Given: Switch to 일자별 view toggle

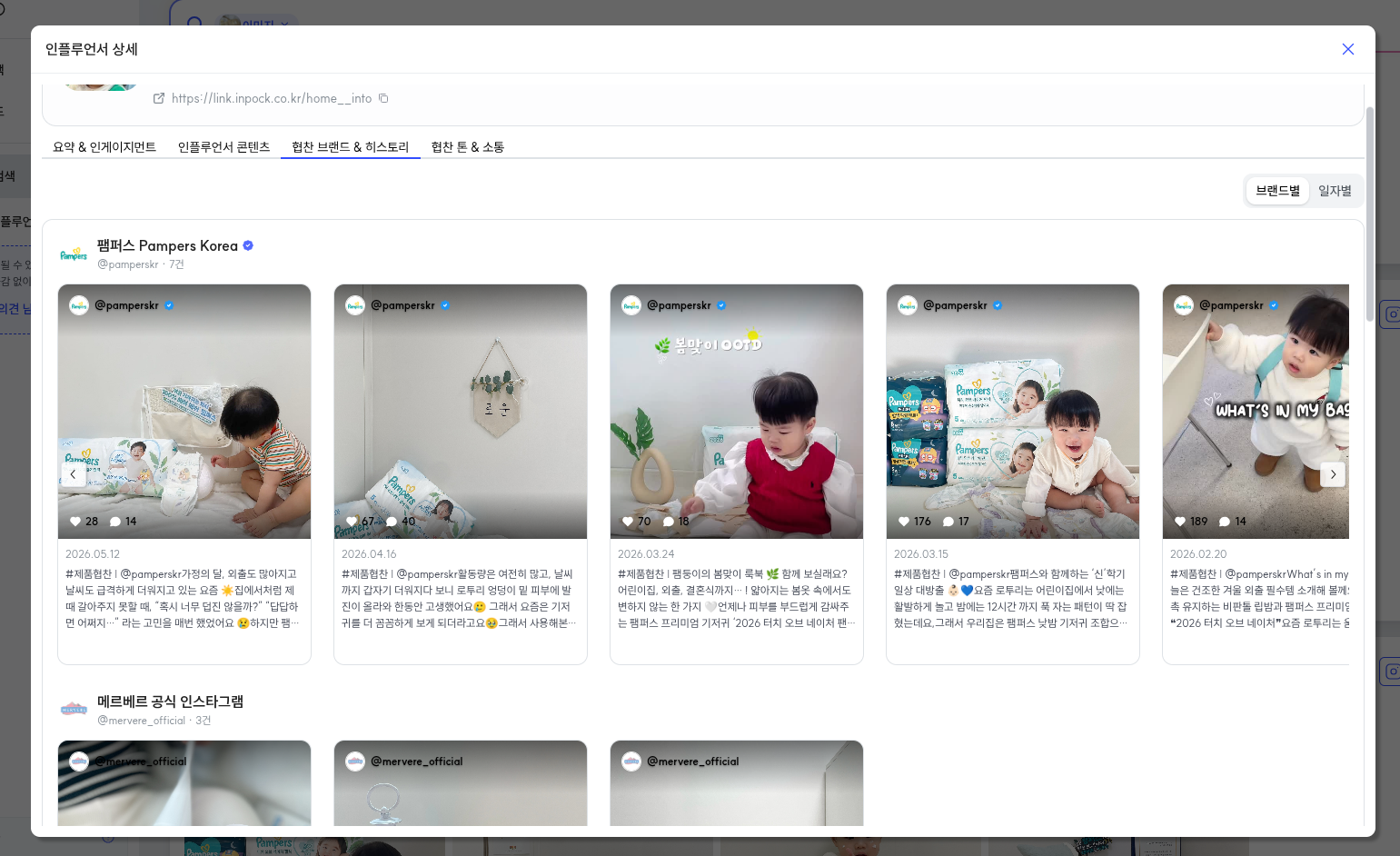Looking at the screenshot, I should (1335, 191).
